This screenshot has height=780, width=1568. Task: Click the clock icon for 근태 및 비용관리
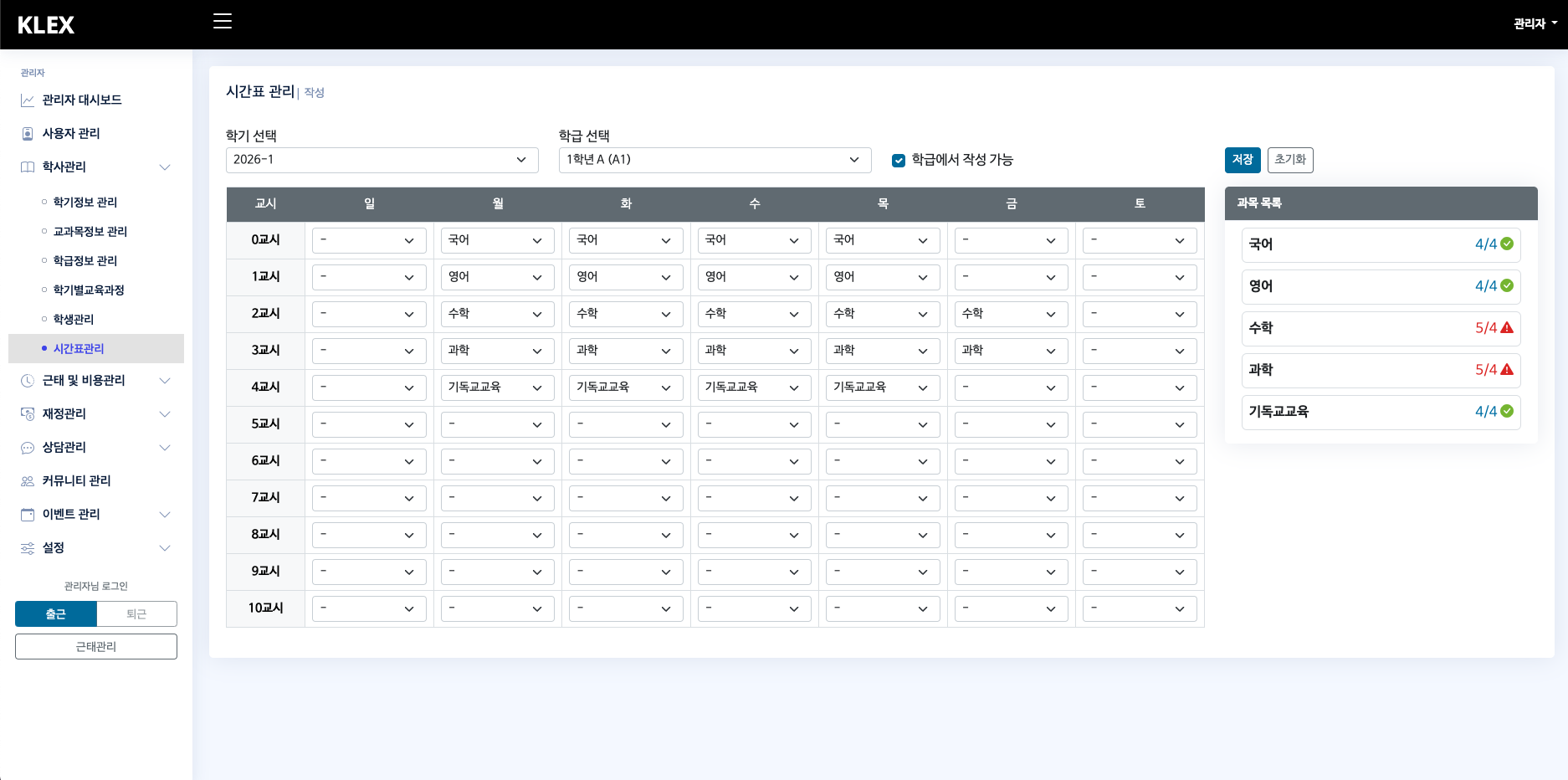tap(28, 381)
